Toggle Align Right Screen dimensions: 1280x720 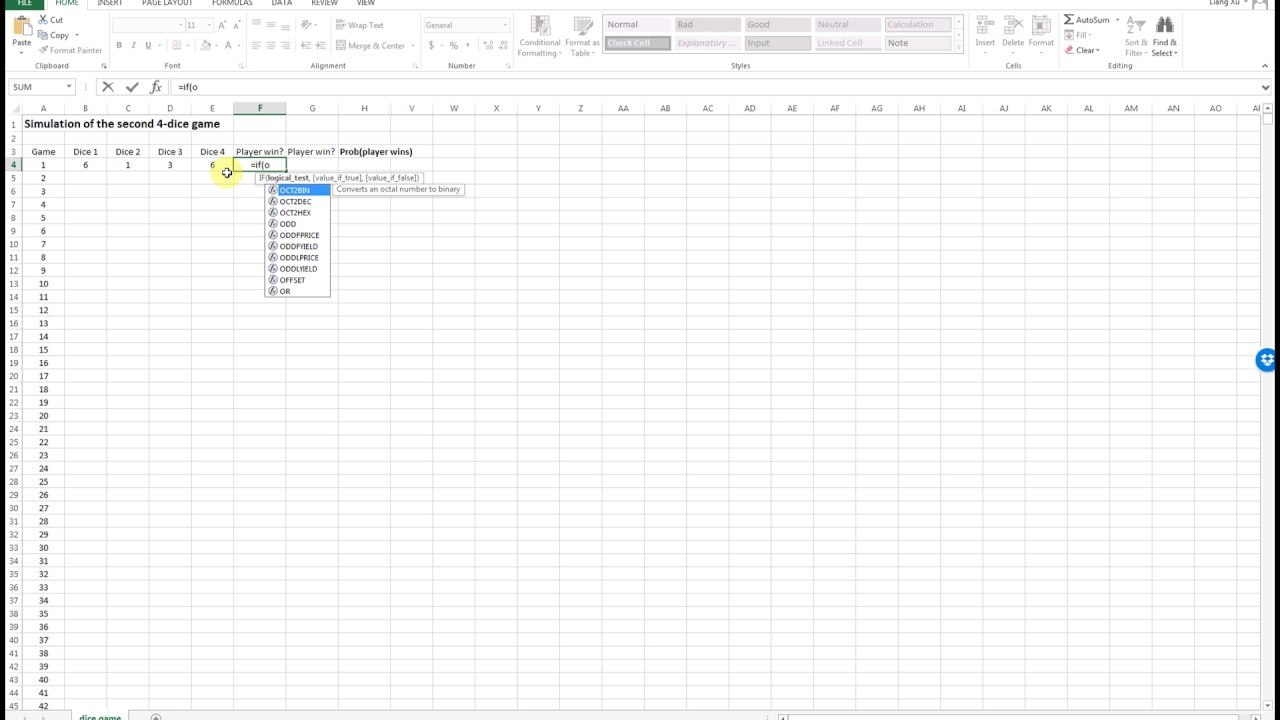(285, 45)
